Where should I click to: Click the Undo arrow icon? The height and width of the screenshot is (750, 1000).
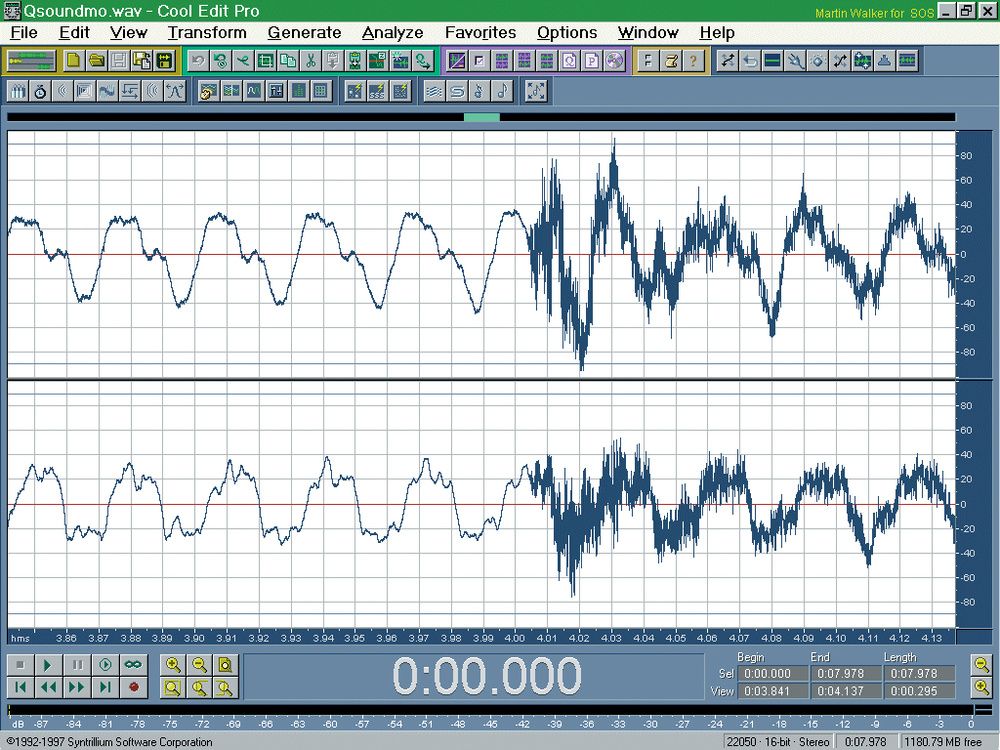198,61
